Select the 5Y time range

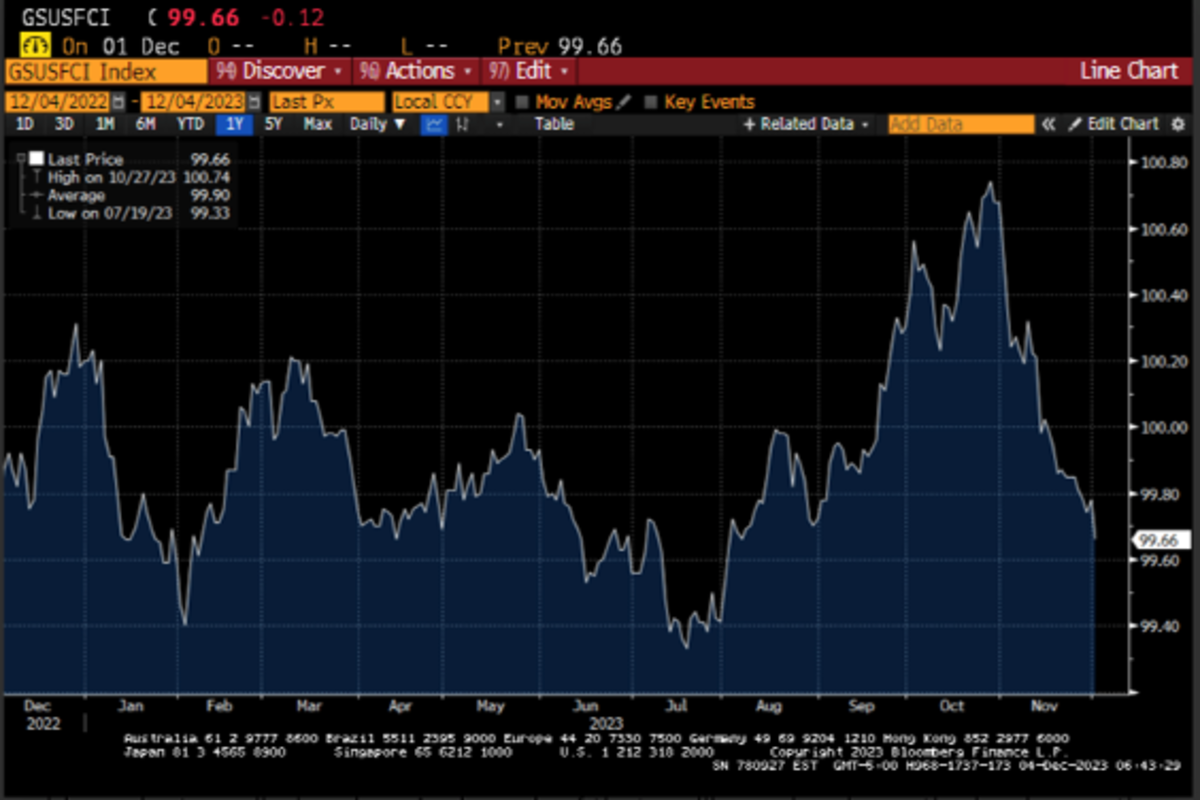coord(273,124)
